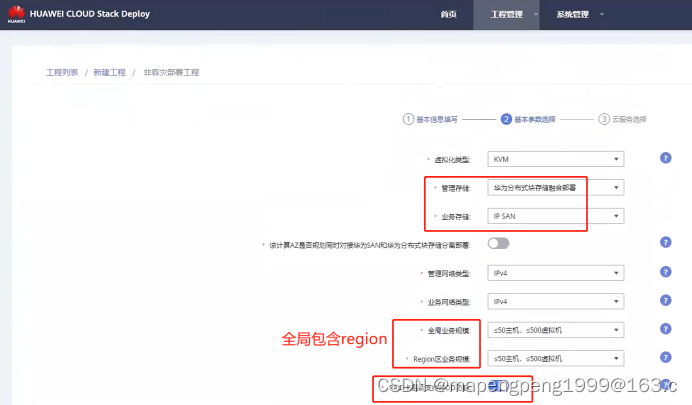Viewport: 692px width, 405px height.
Task: Show help for 管理网络类型
Action: click(x=666, y=272)
